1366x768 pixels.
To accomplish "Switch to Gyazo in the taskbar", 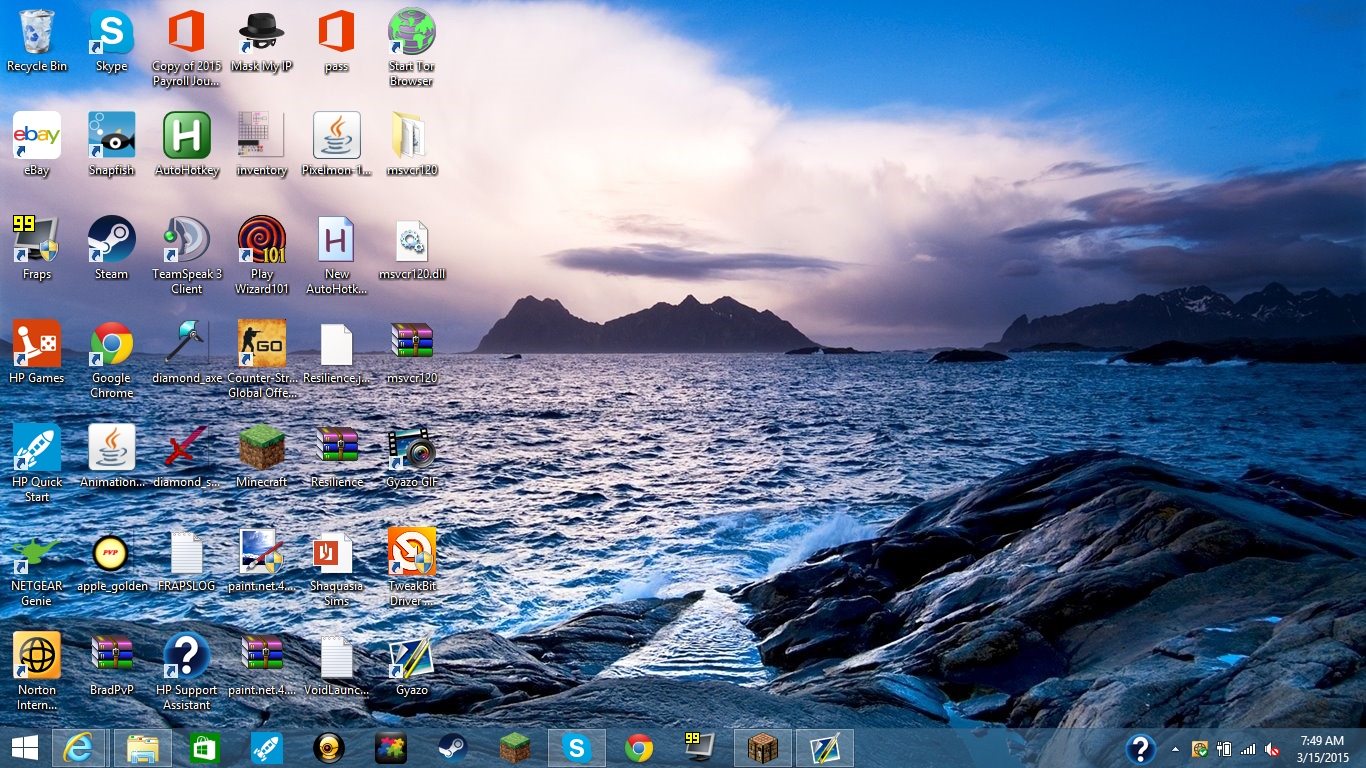I will tap(825, 747).
